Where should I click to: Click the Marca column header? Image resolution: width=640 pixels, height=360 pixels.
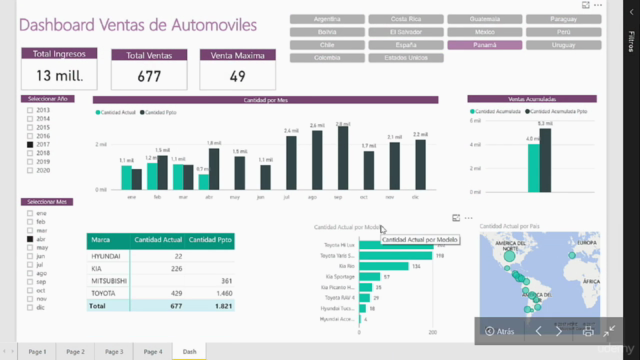tap(108, 241)
